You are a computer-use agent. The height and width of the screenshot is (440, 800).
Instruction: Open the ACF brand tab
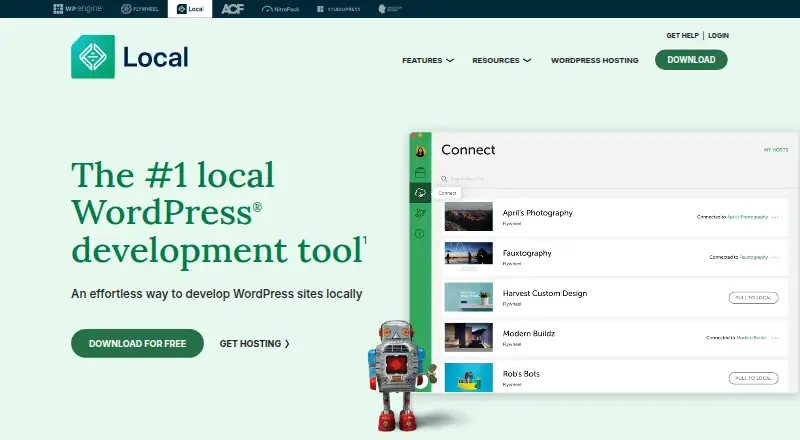(x=233, y=9)
